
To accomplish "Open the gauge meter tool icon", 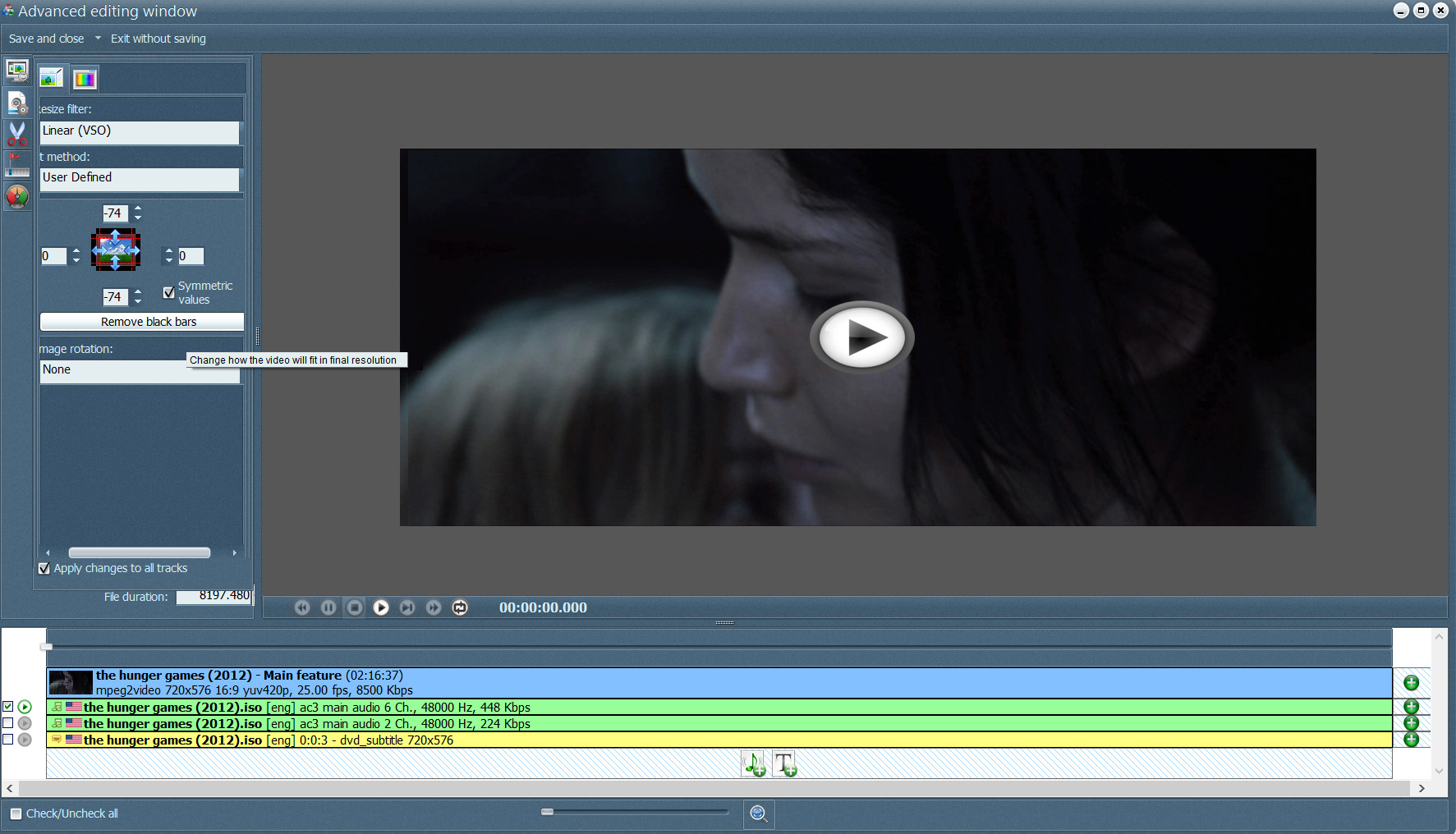I will (17, 196).
